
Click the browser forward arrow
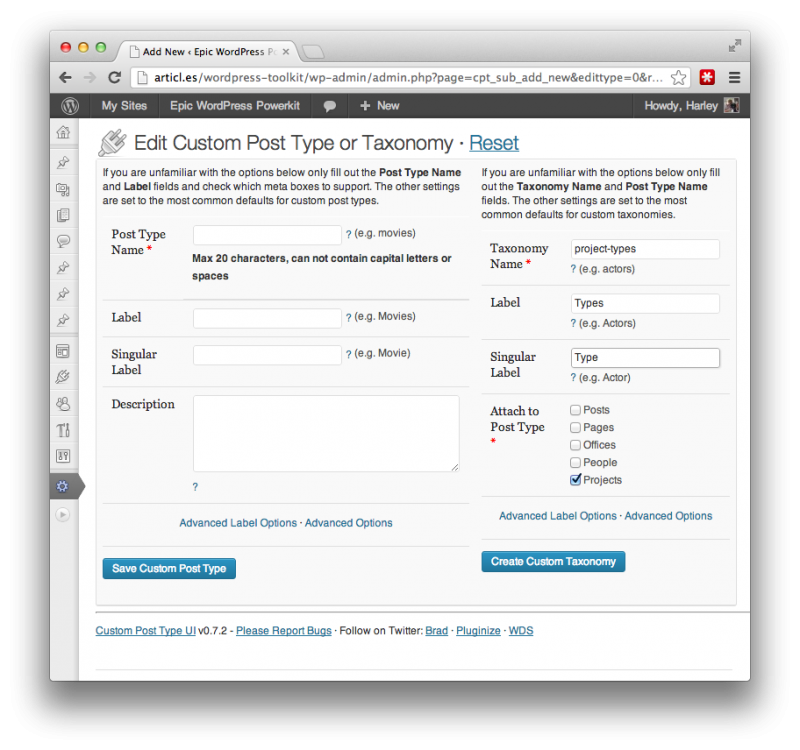(89, 78)
